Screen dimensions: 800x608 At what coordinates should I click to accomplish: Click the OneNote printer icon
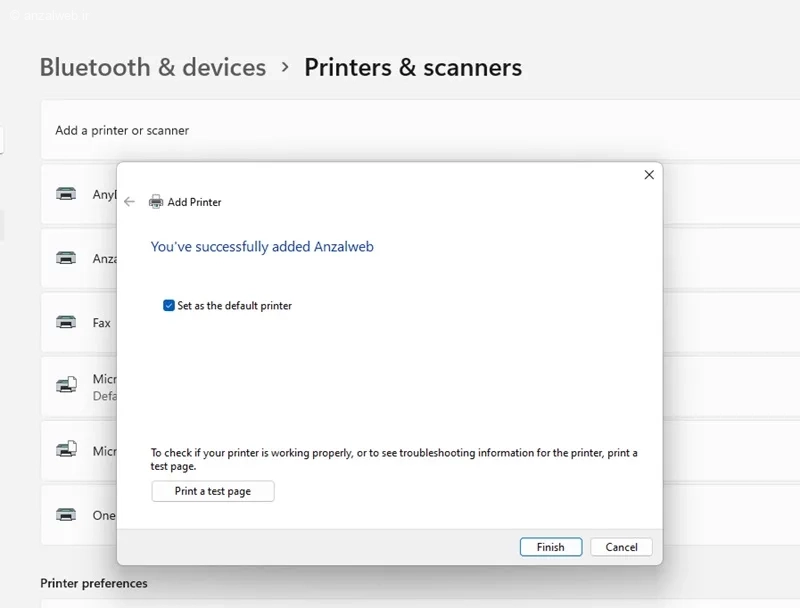click(x=66, y=515)
